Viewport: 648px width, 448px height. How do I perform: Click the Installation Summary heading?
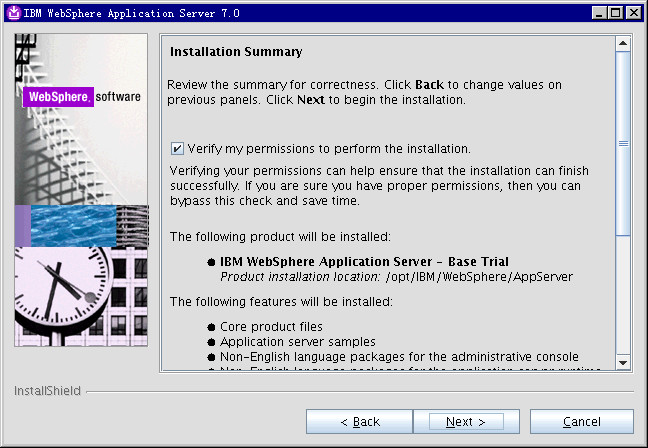(x=236, y=52)
